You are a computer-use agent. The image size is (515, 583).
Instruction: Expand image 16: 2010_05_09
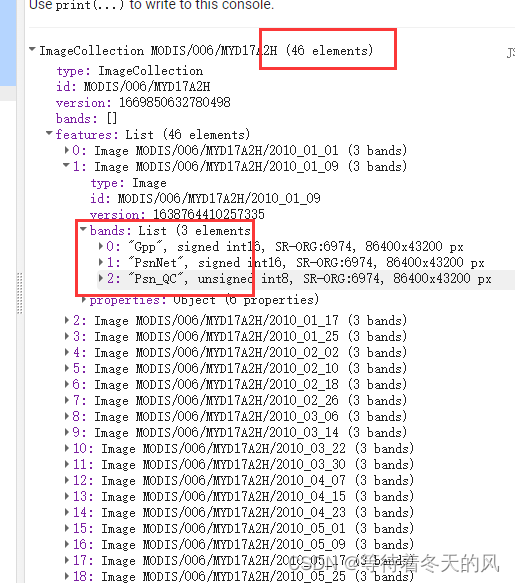click(x=67, y=544)
